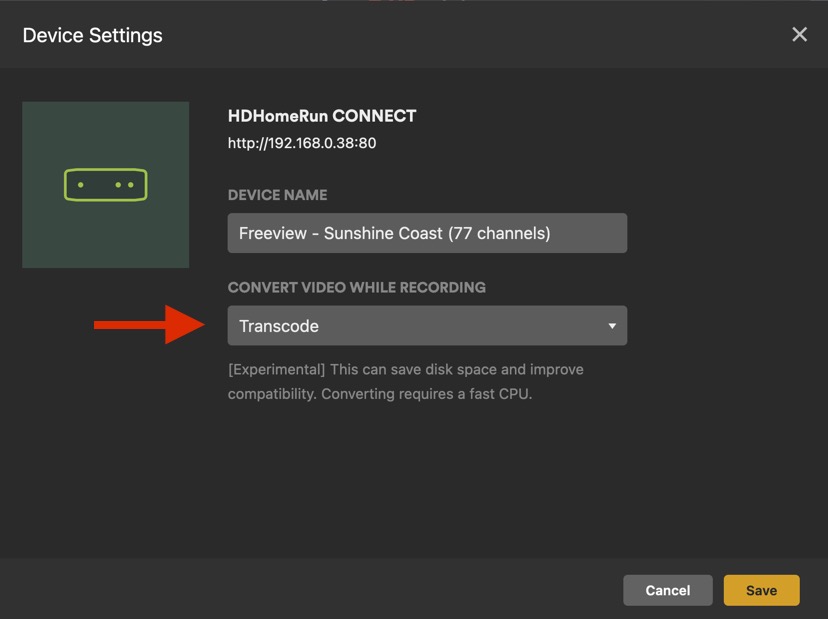Click the Device Settings dialog title
The width and height of the screenshot is (828, 619).
[92, 35]
